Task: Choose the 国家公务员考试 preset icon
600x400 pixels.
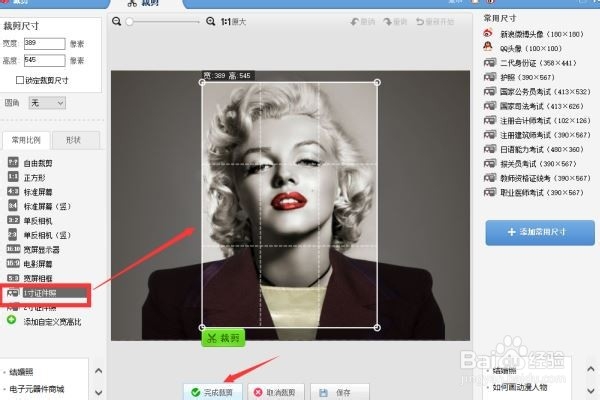Action: coord(490,91)
